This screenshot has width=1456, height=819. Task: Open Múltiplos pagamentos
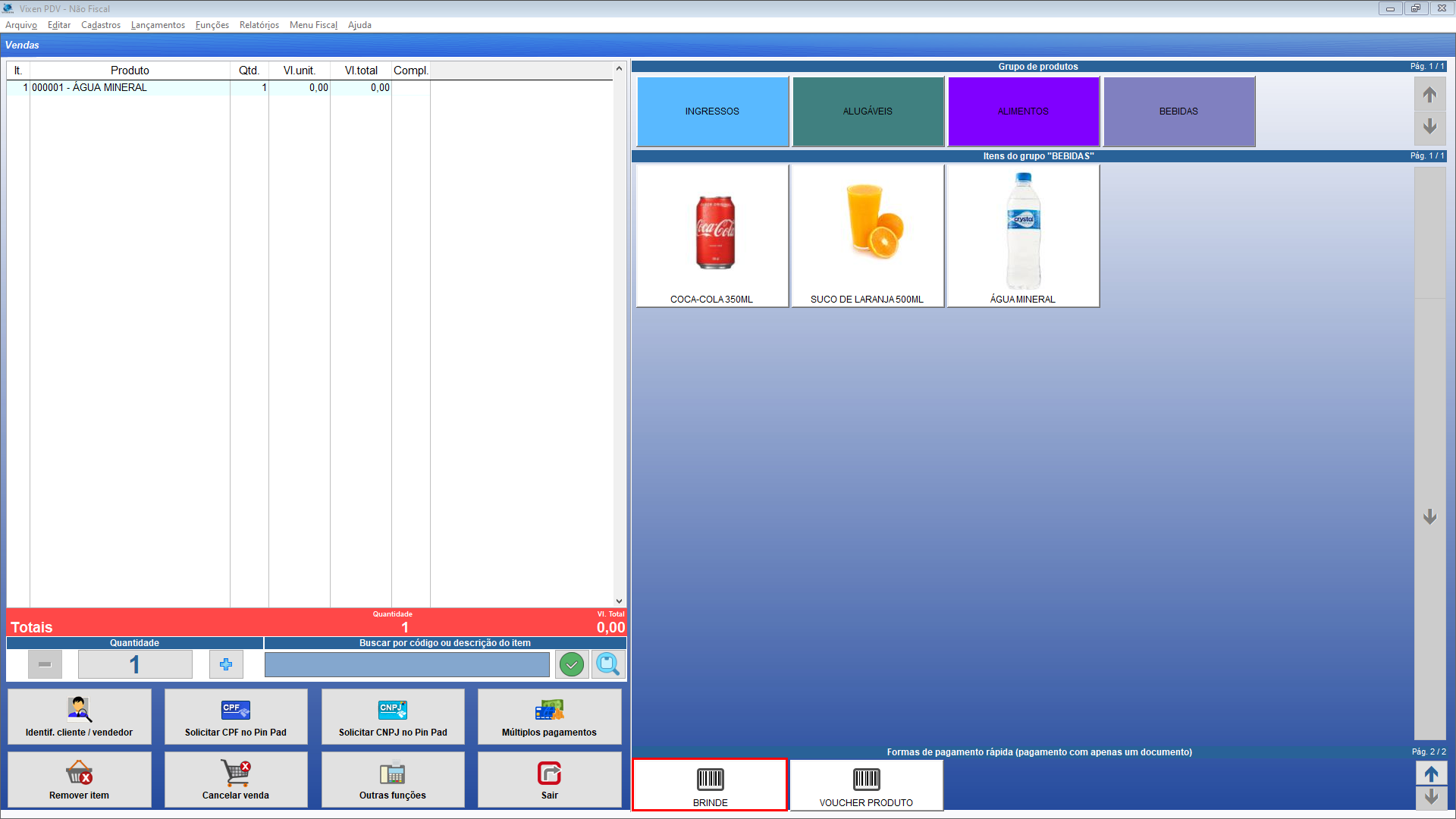pyautogui.click(x=549, y=717)
